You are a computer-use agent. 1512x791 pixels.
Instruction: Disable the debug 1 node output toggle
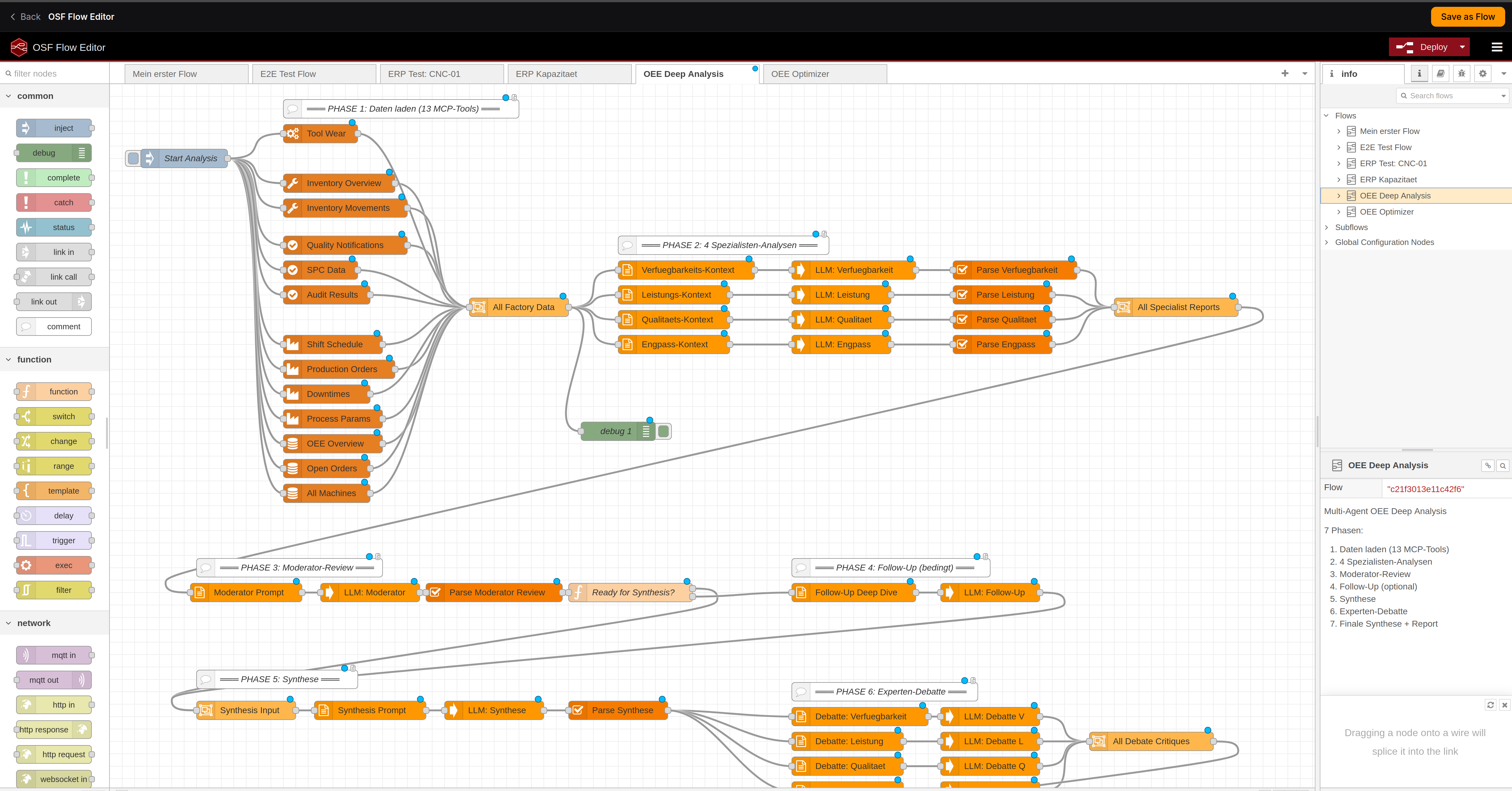663,430
